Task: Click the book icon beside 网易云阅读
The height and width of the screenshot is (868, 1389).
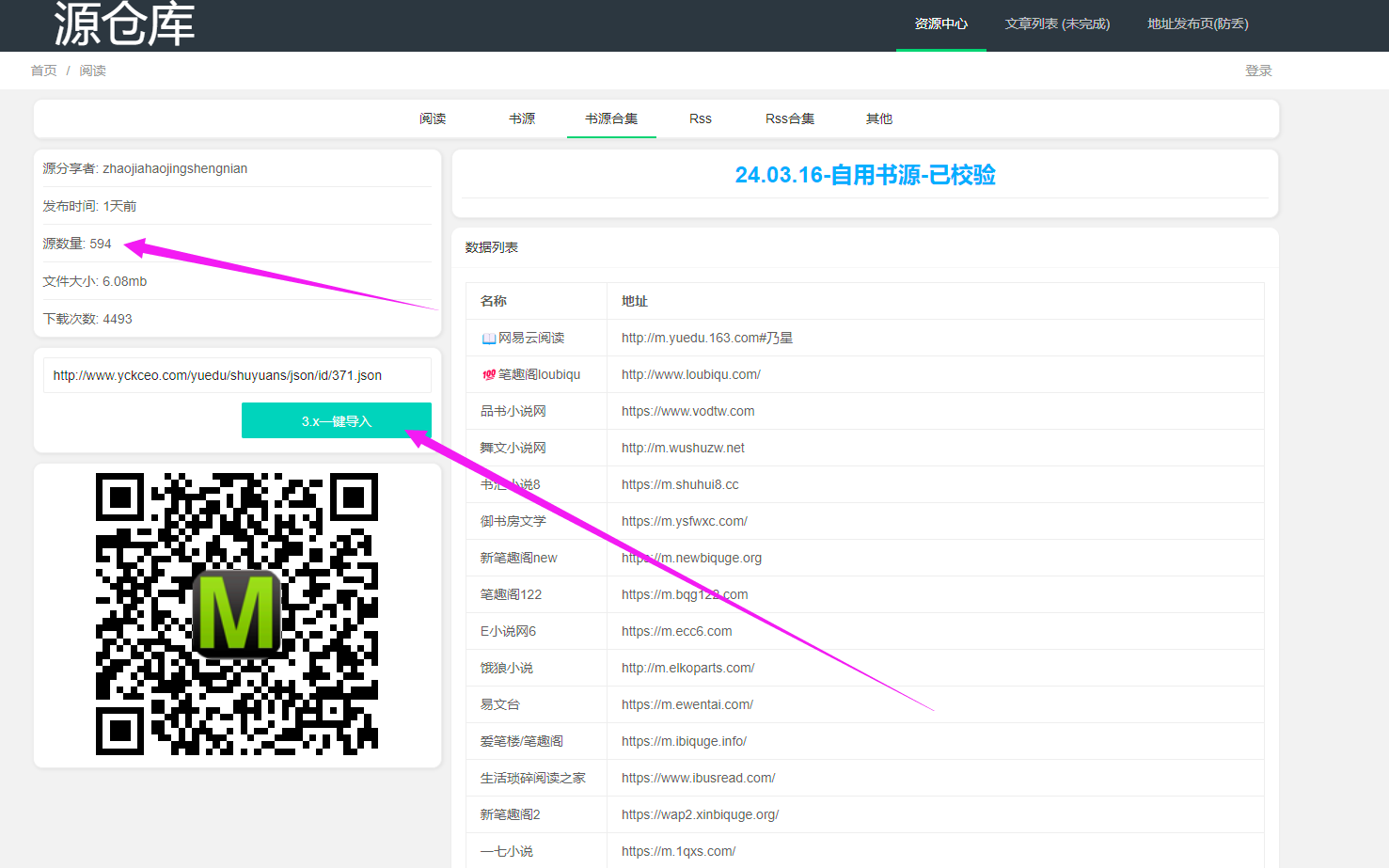Action: [x=488, y=339]
